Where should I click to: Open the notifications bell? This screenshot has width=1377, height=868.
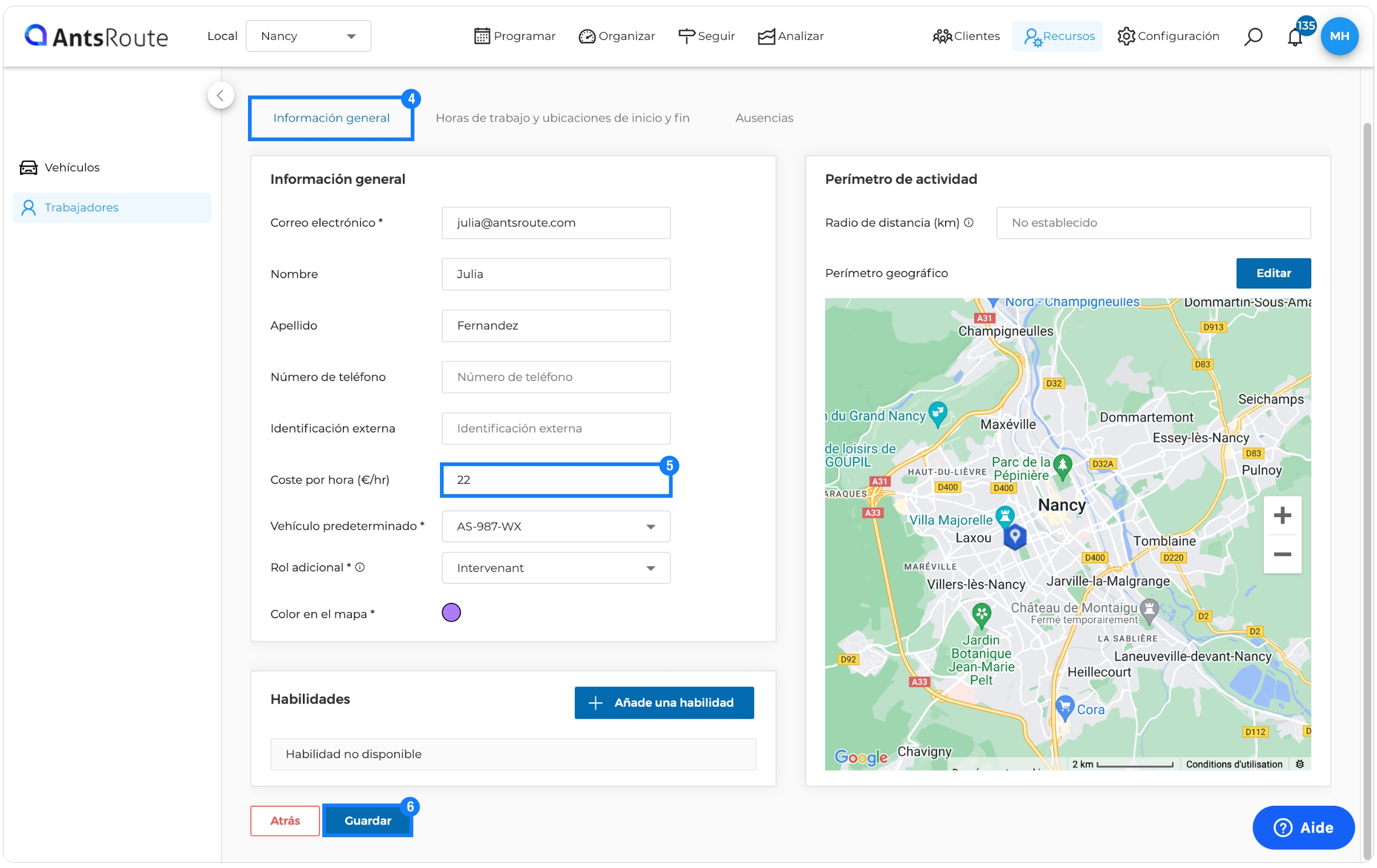click(x=1295, y=37)
